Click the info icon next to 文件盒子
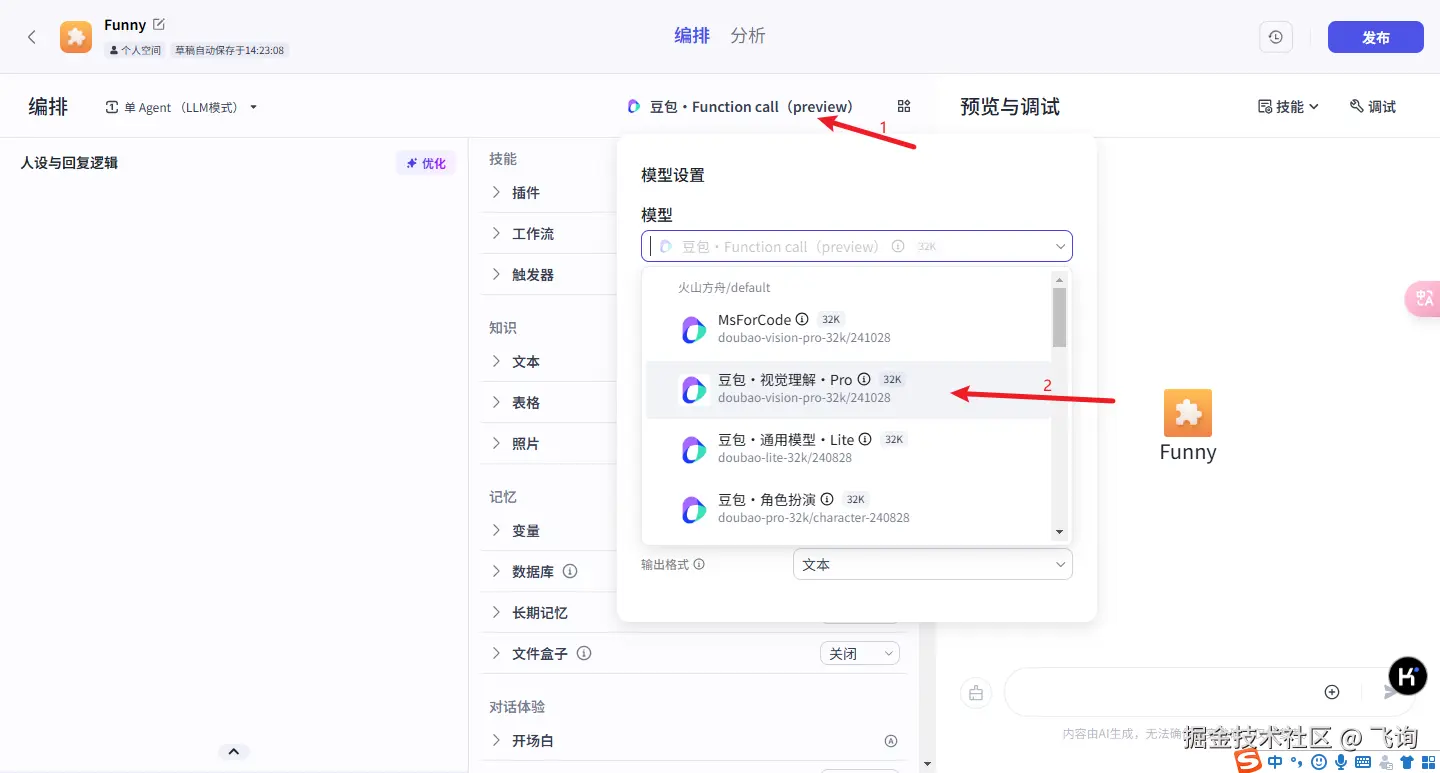 click(x=584, y=653)
